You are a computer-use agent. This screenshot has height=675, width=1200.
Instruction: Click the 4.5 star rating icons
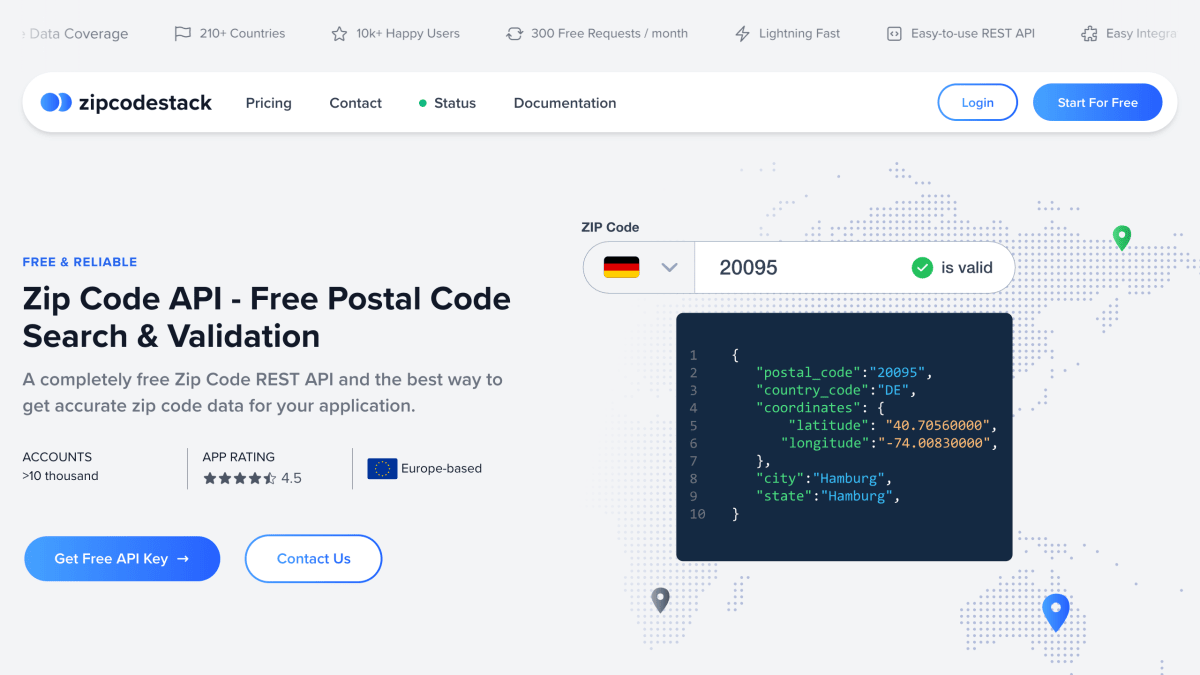click(x=239, y=478)
